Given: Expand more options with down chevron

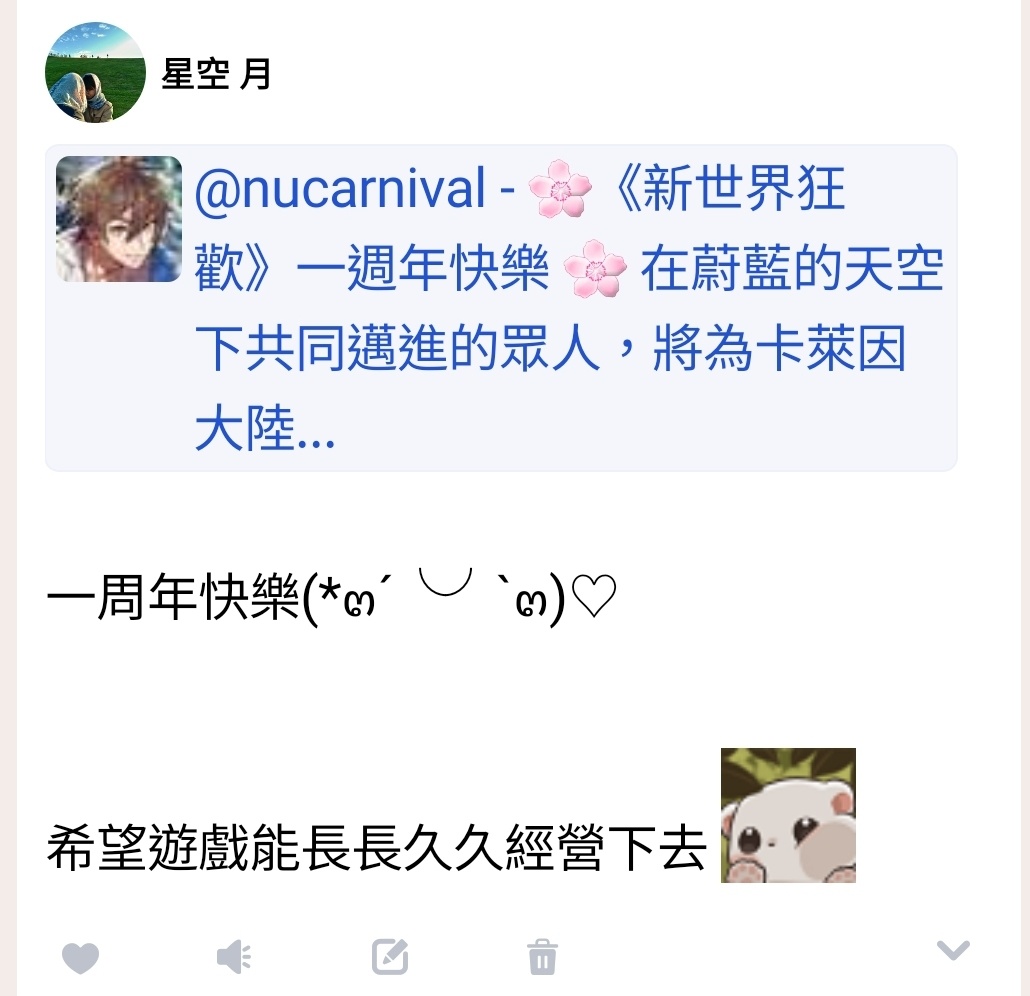Looking at the screenshot, I should [x=953, y=950].
